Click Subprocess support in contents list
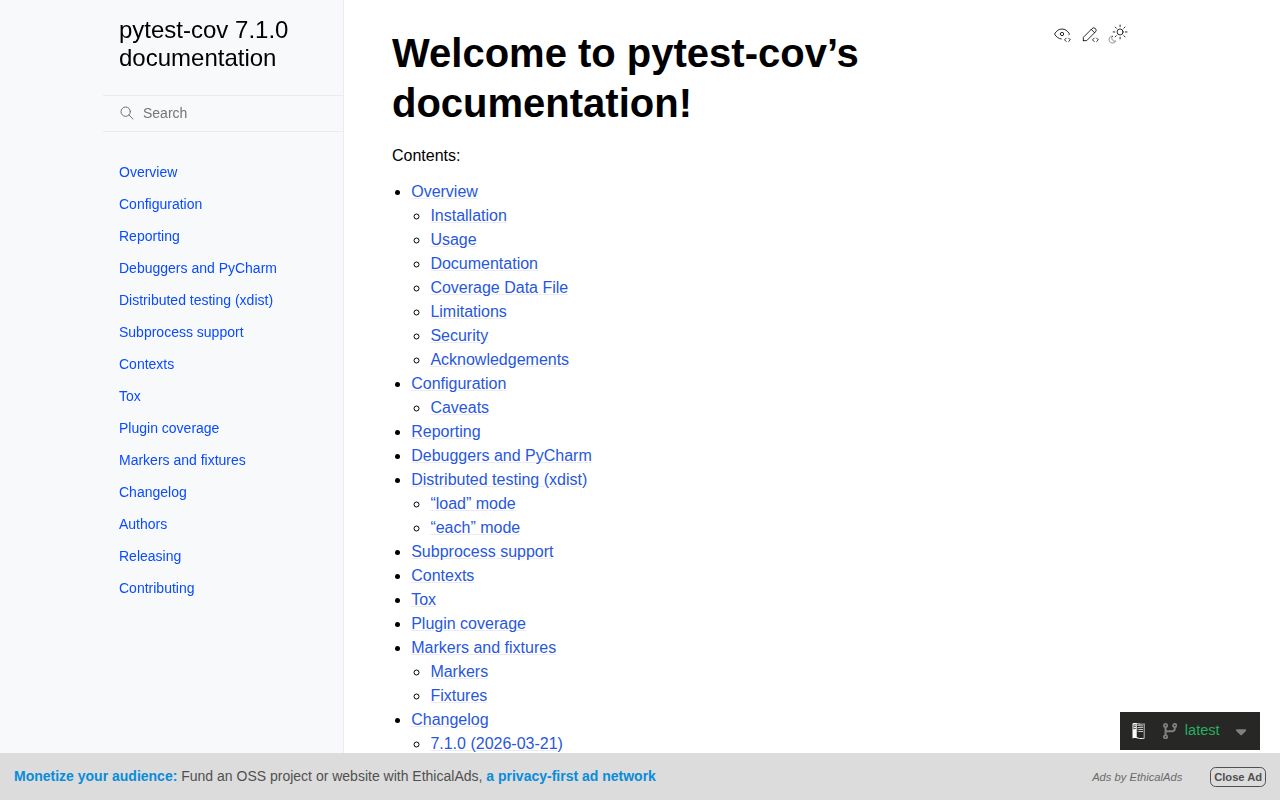Viewport: 1280px width, 800px height. tap(482, 551)
